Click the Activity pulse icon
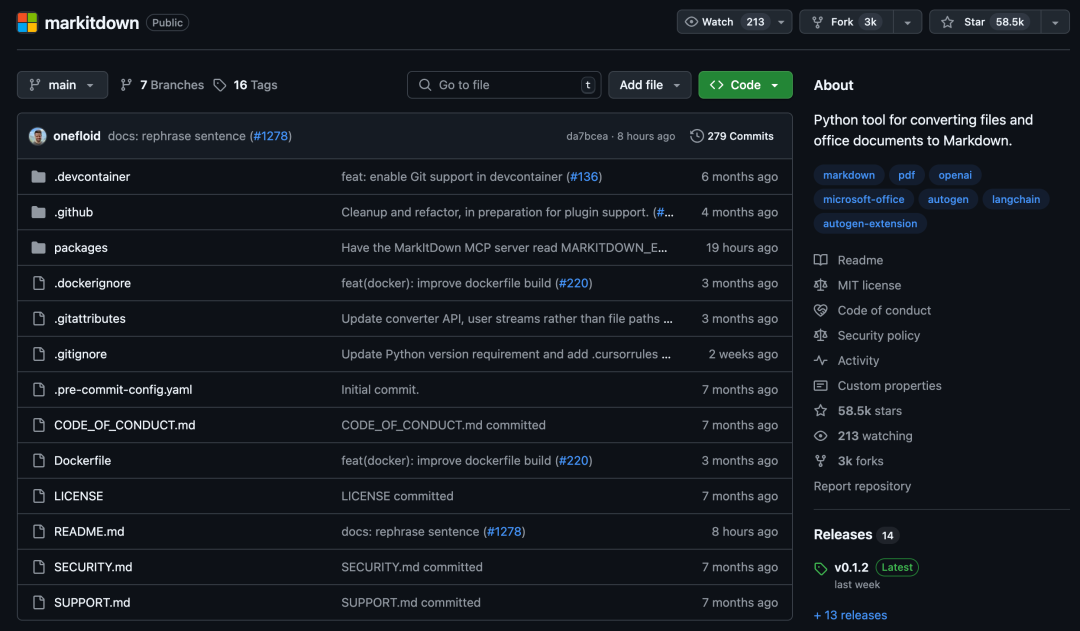 coord(820,360)
